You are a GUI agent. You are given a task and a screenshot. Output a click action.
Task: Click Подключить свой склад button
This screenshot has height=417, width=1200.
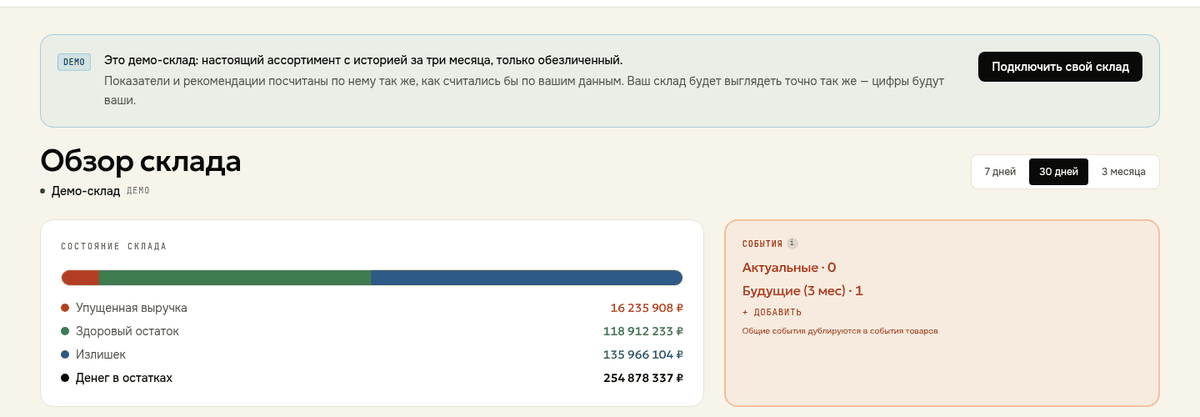click(1060, 67)
